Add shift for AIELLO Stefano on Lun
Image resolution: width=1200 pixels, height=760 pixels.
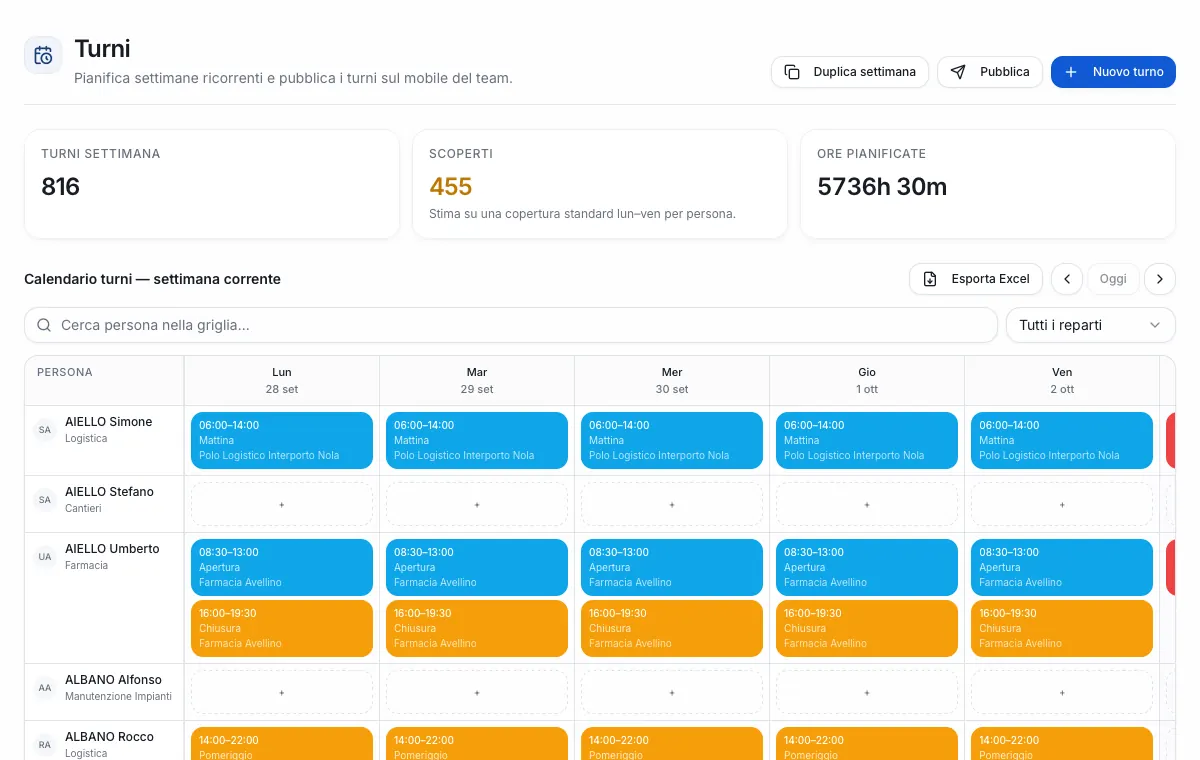(x=282, y=505)
